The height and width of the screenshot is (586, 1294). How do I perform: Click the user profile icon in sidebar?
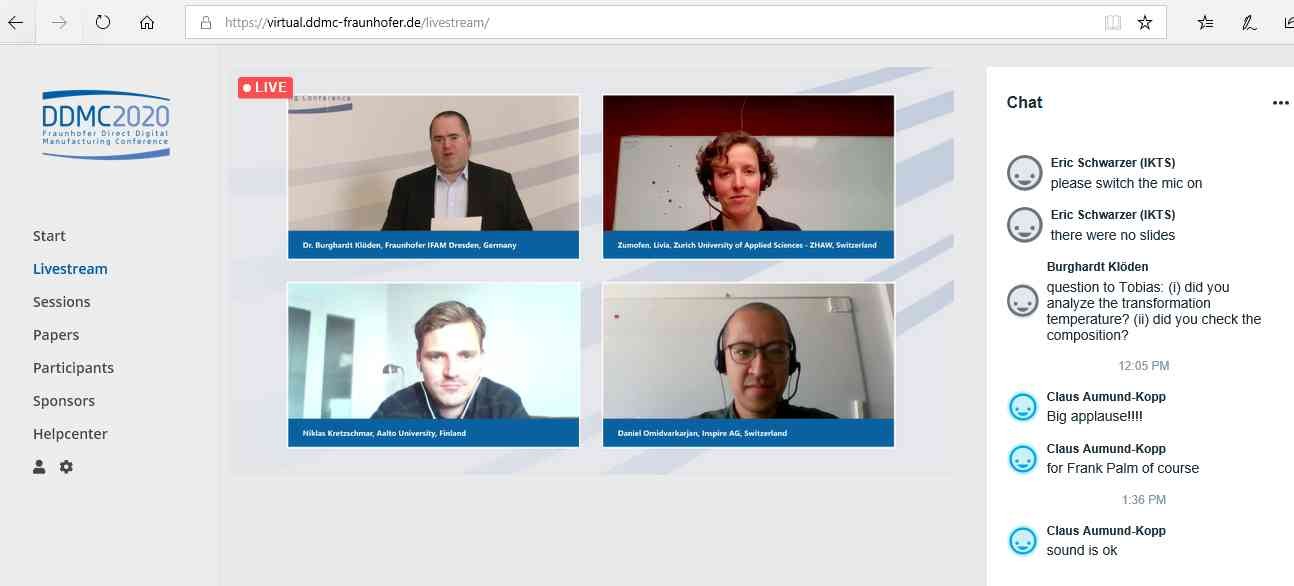39,466
